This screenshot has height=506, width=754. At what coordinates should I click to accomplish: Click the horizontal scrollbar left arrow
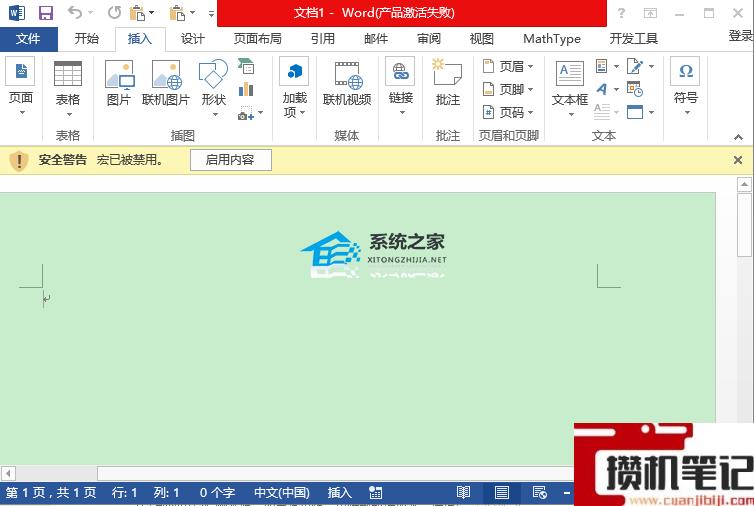[8, 473]
